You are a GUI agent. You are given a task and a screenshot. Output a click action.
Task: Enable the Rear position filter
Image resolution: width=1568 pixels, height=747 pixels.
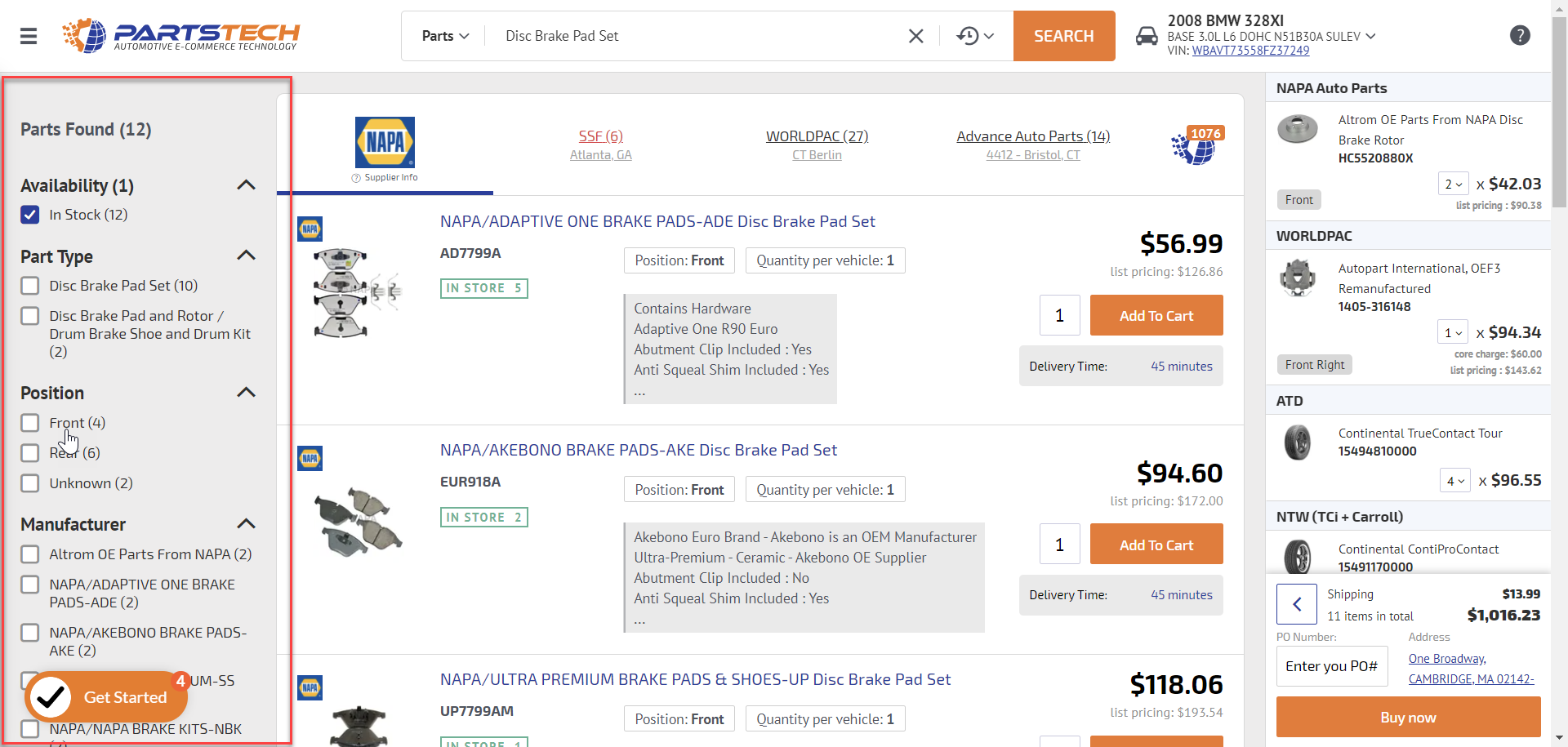click(x=30, y=453)
